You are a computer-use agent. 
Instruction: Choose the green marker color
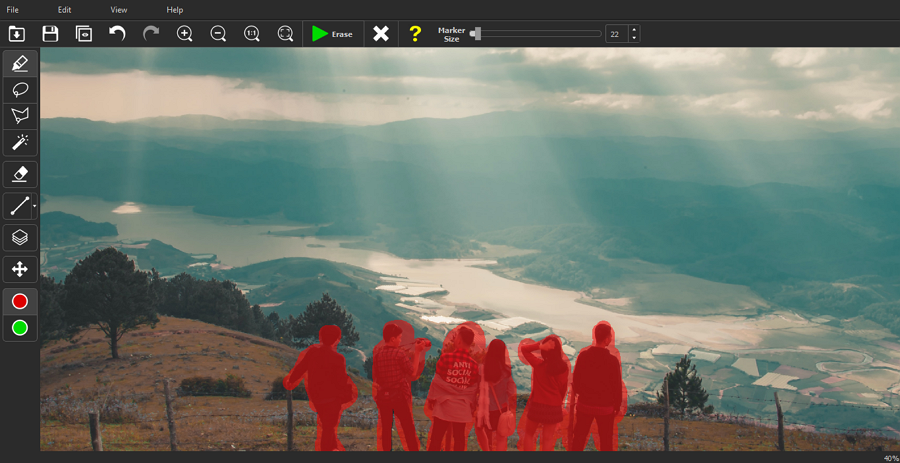(x=20, y=328)
